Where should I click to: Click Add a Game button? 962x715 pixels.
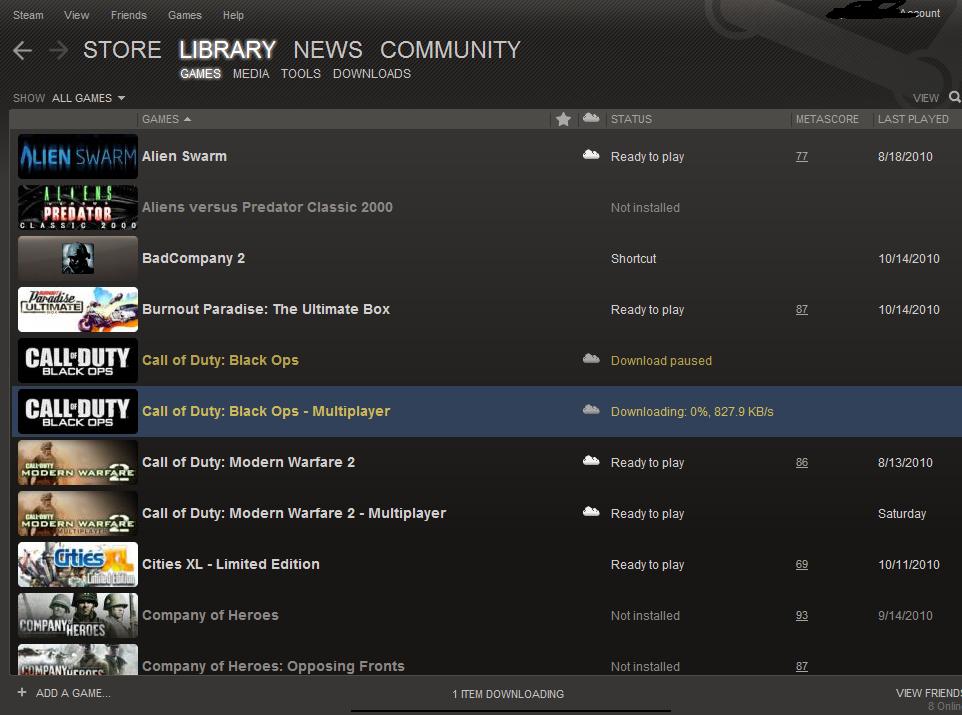(73, 693)
